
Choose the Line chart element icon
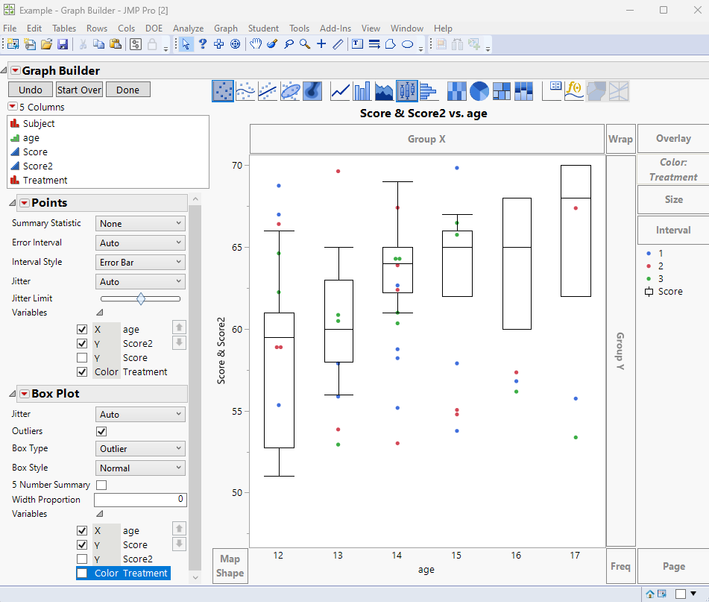point(340,91)
